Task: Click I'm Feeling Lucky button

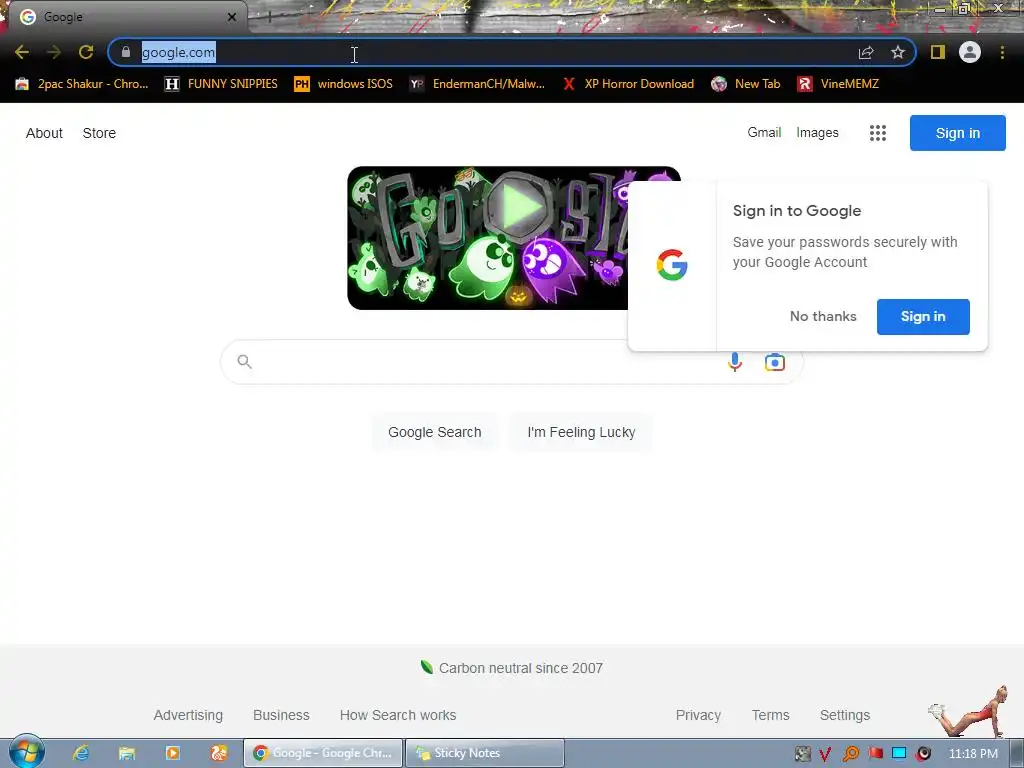Action: click(581, 432)
